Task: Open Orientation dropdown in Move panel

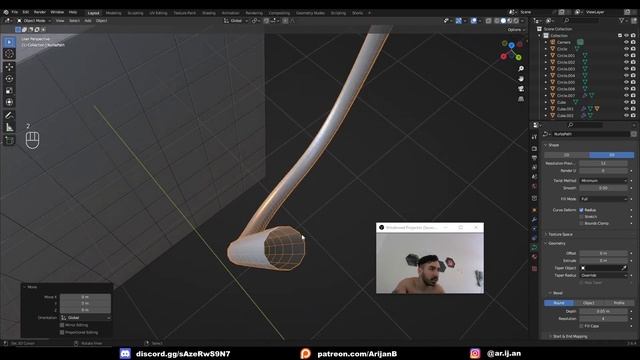Action: pos(85,318)
